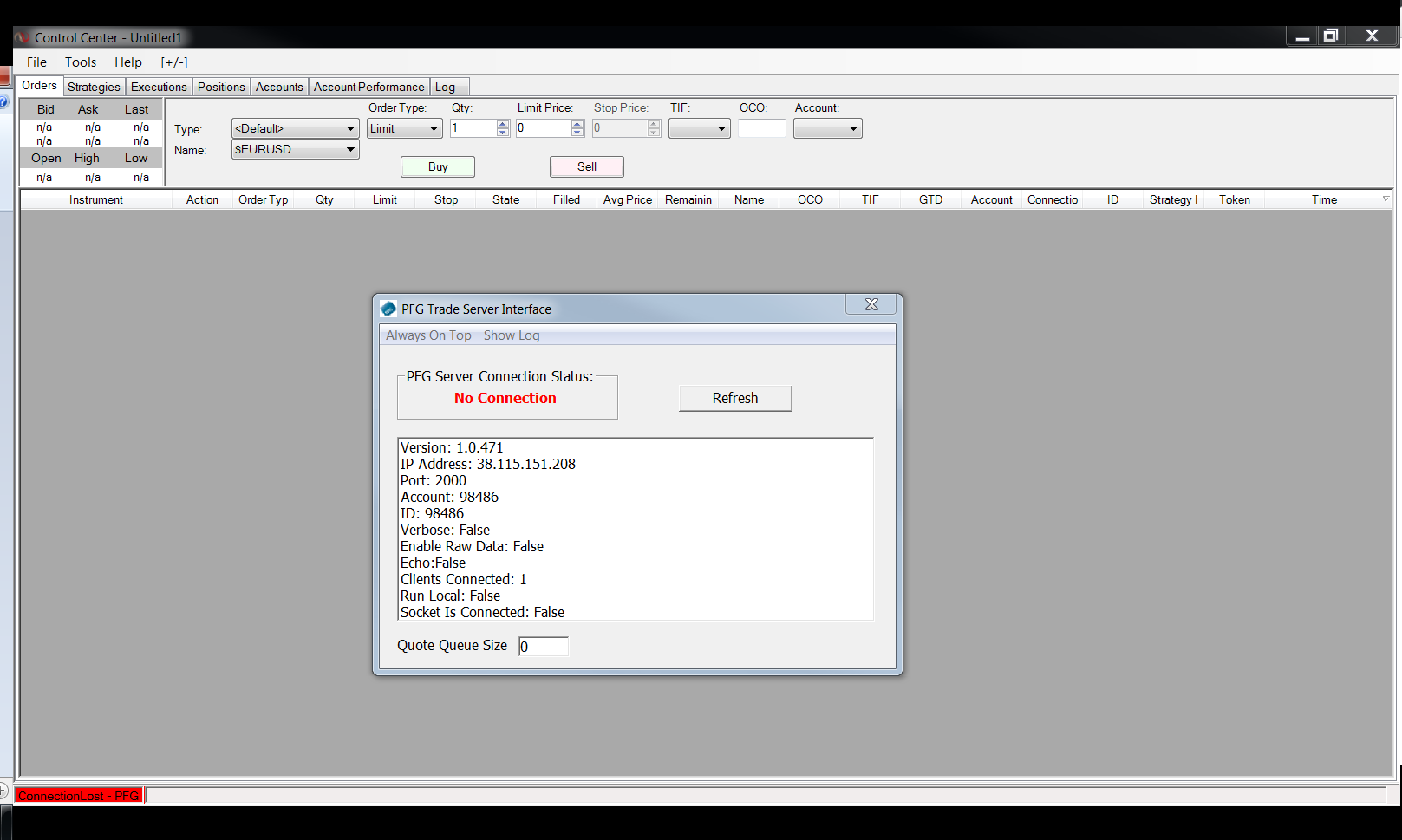Click the Connectio column header

tap(1053, 199)
